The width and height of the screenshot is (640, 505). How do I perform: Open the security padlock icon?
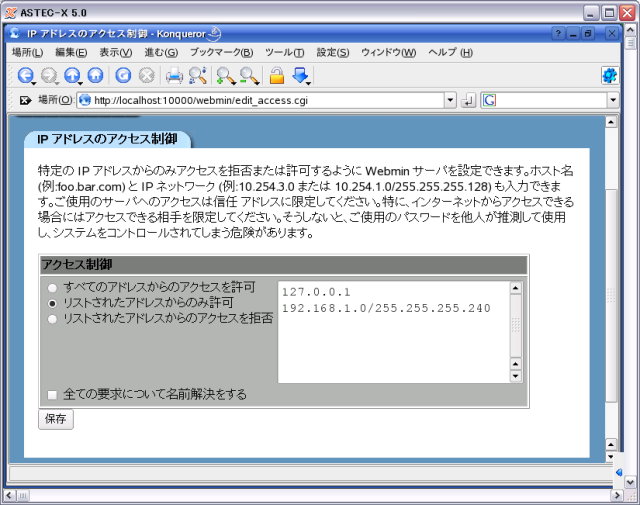click(277, 75)
